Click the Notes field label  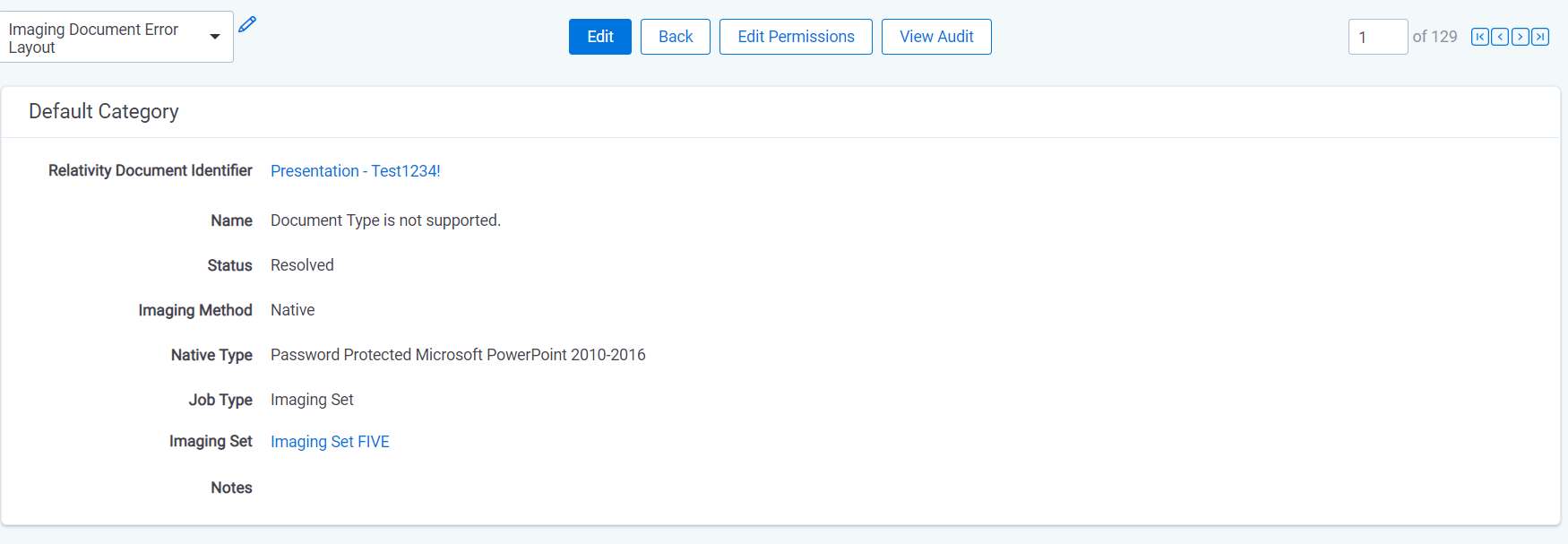(231, 488)
